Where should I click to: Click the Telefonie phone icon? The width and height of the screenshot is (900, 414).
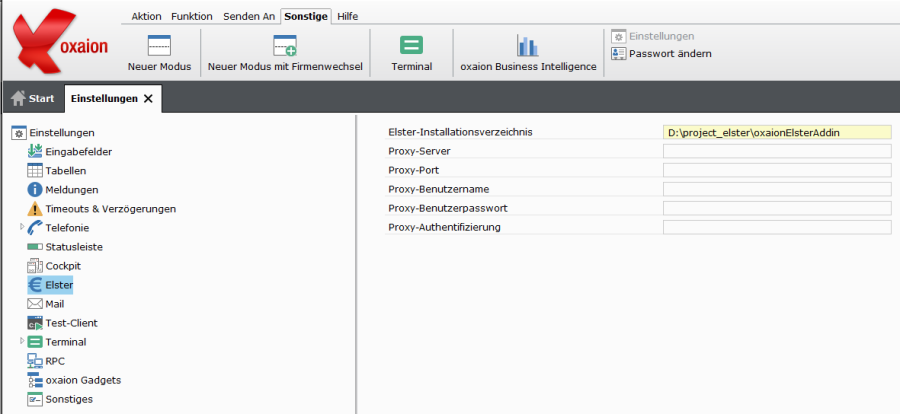tap(35, 227)
